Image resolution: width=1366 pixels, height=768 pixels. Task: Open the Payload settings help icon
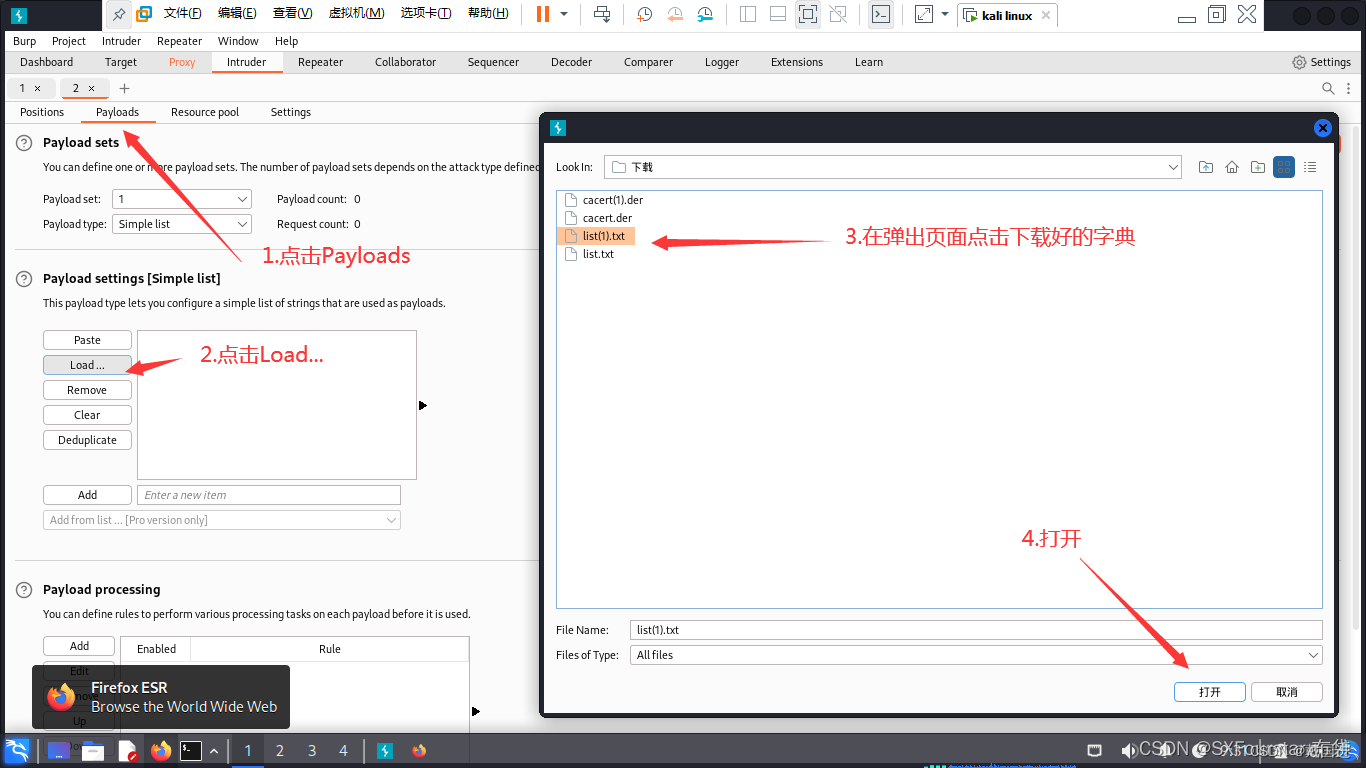click(x=24, y=279)
